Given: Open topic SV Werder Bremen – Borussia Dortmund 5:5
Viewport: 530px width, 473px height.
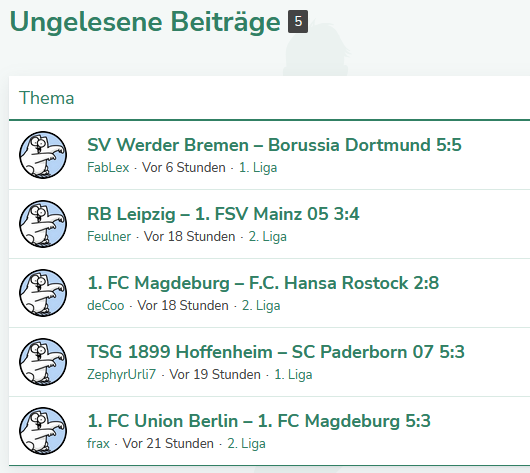Looking at the screenshot, I should pyautogui.click(x=274, y=145).
